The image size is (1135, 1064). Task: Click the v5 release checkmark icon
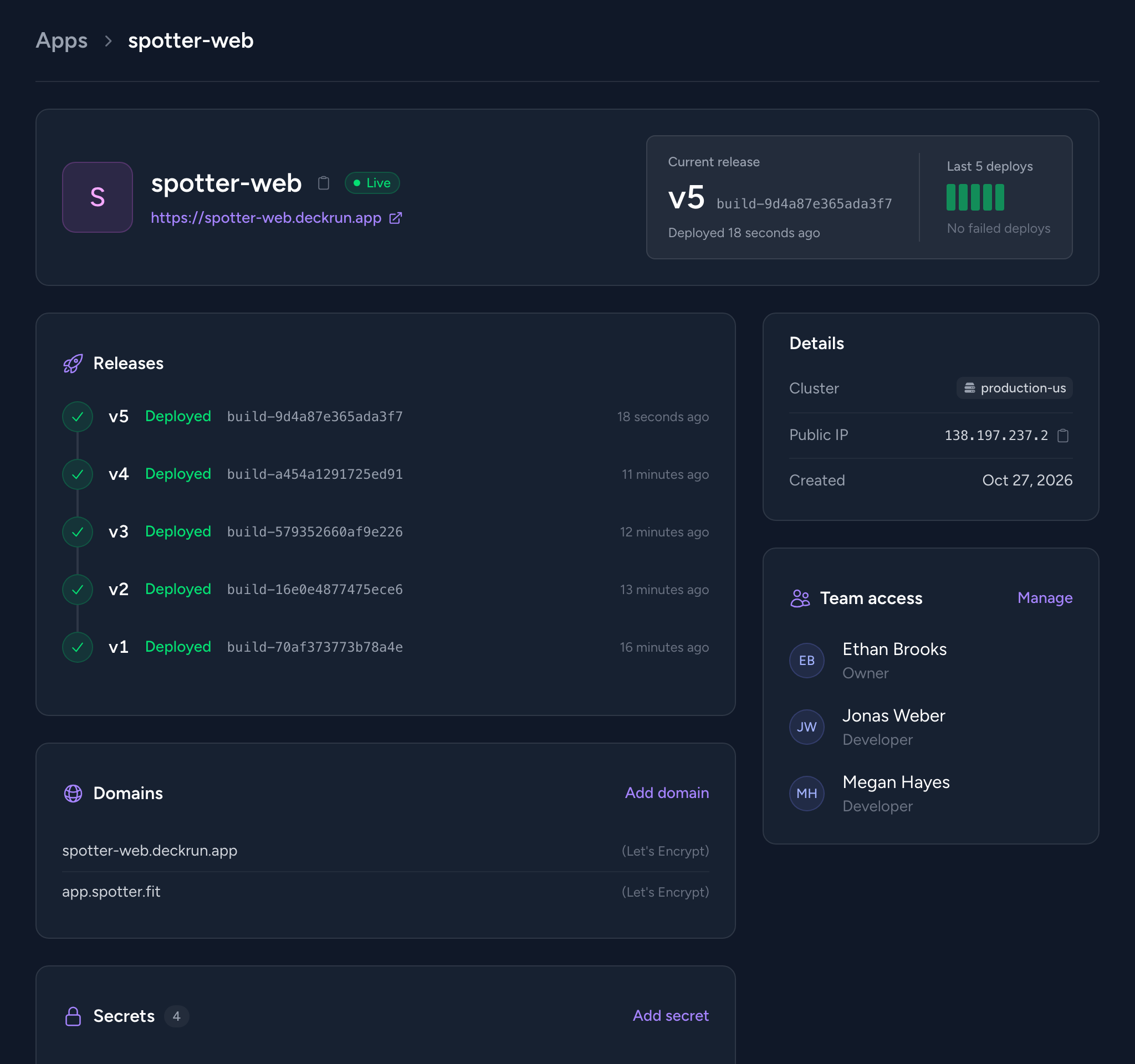click(x=78, y=417)
